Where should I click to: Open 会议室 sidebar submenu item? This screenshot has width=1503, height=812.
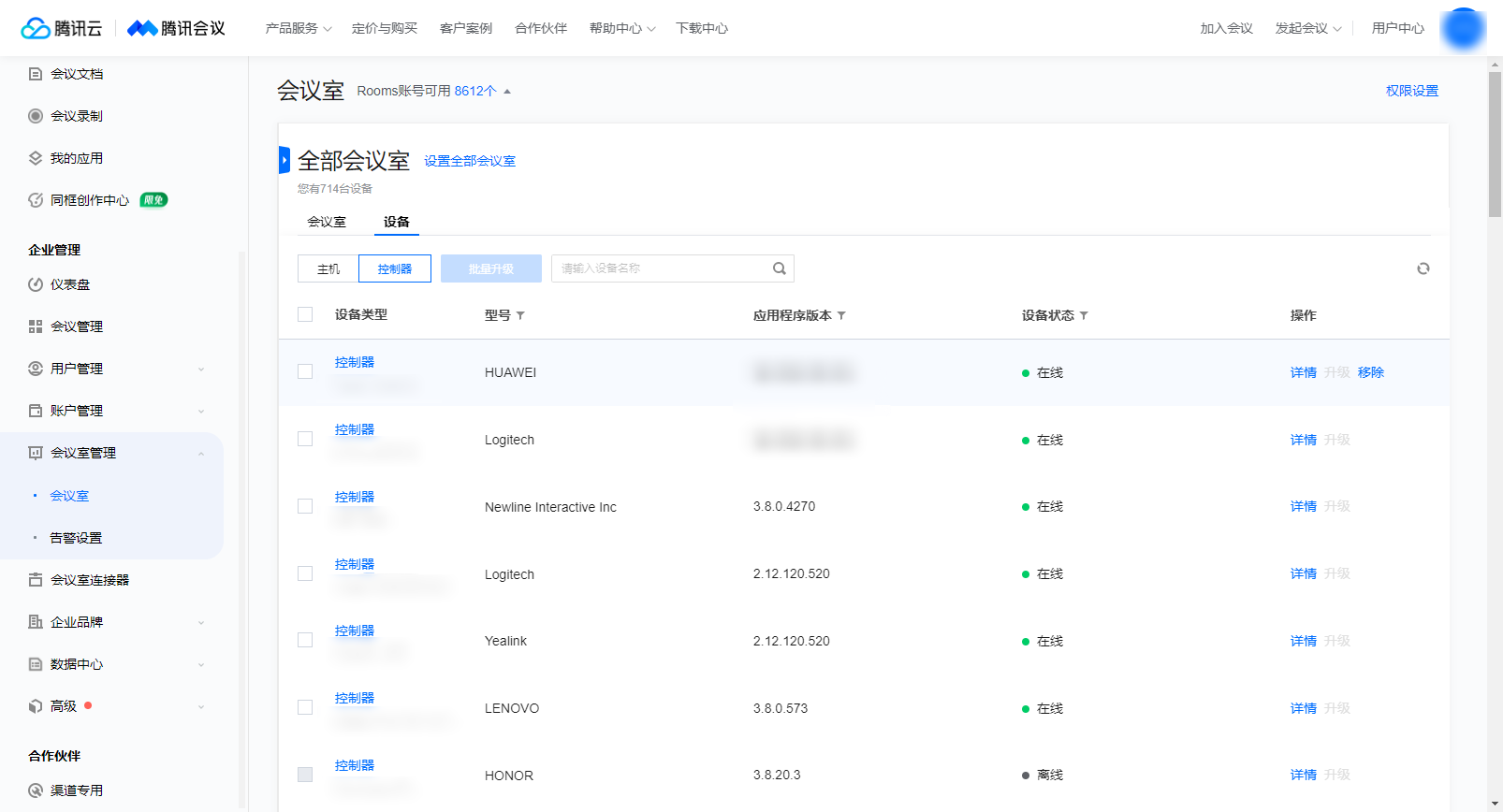(69, 496)
